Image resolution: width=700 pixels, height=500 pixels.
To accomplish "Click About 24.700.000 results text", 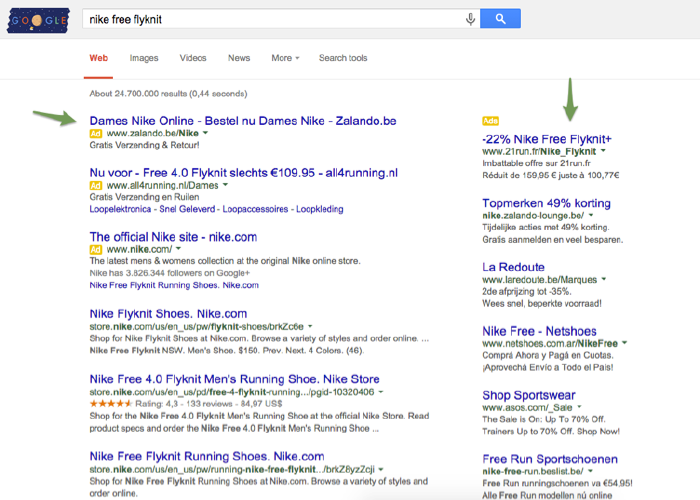I will (x=168, y=94).
